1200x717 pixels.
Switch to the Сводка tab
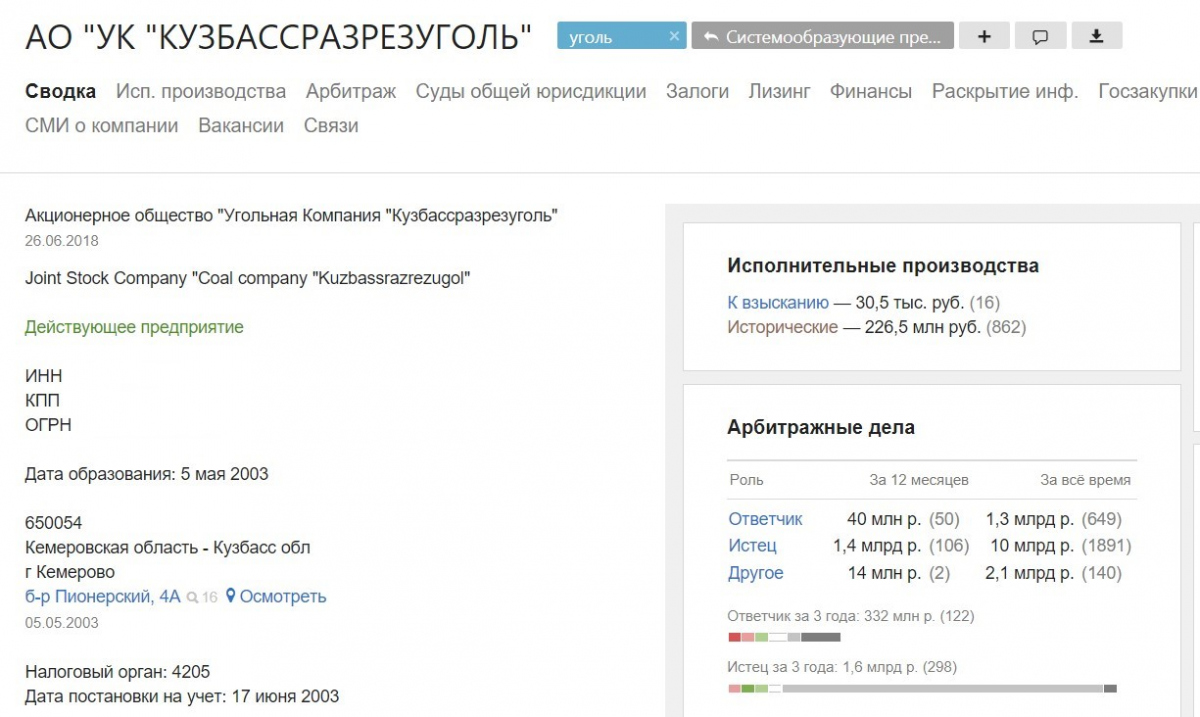click(60, 91)
